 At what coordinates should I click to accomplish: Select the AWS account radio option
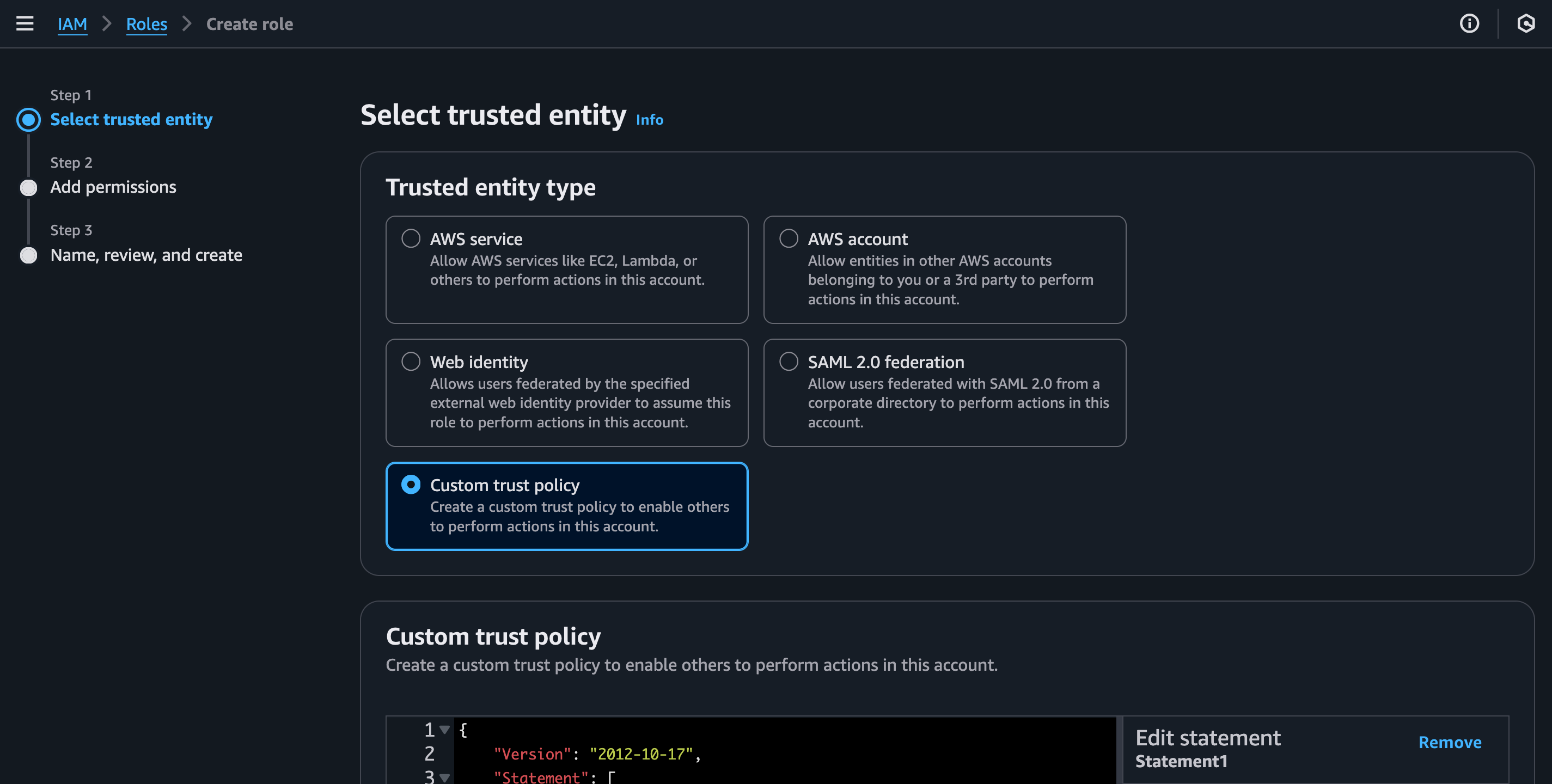pyautogui.click(x=788, y=238)
